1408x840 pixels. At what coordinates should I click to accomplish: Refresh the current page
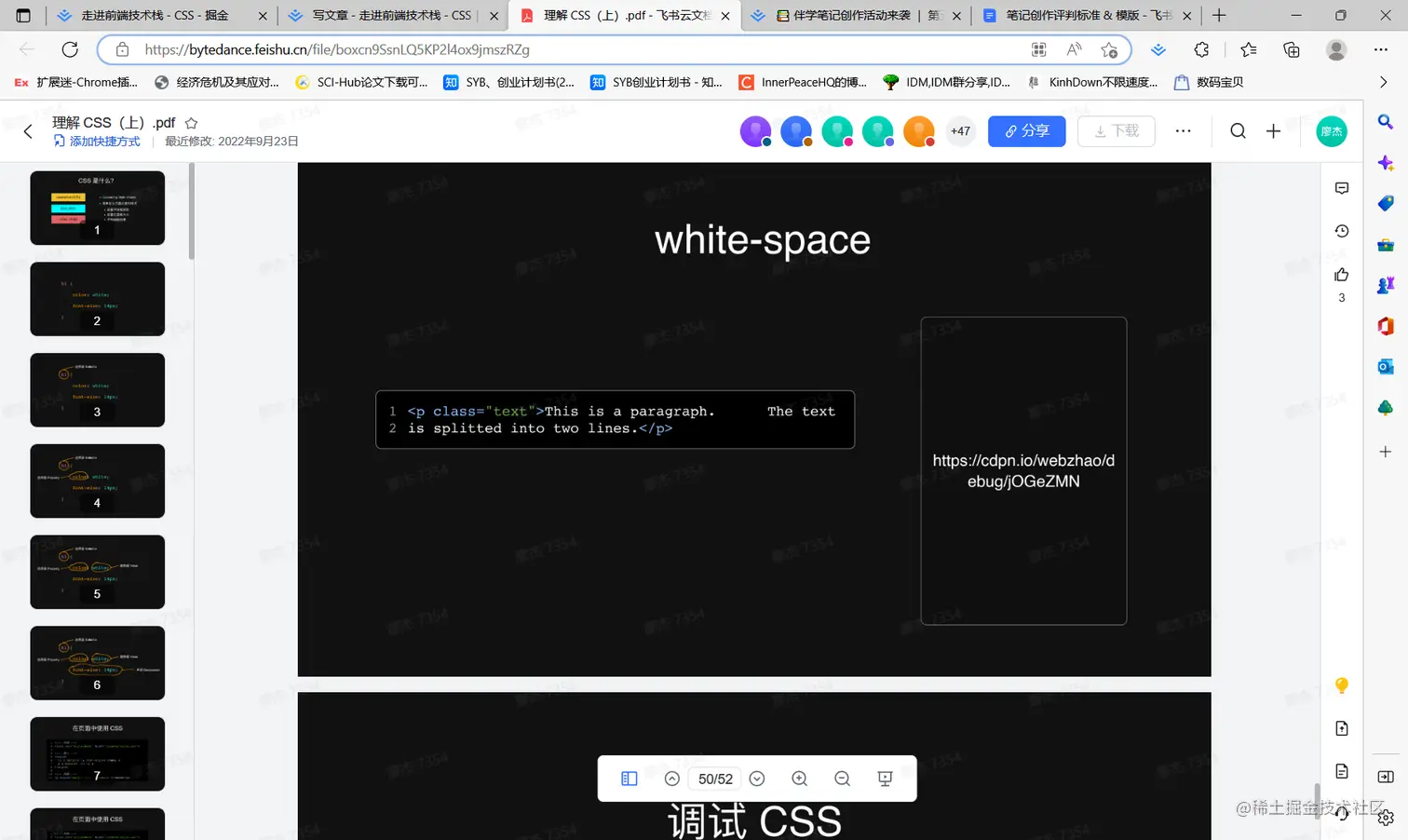tap(70, 49)
